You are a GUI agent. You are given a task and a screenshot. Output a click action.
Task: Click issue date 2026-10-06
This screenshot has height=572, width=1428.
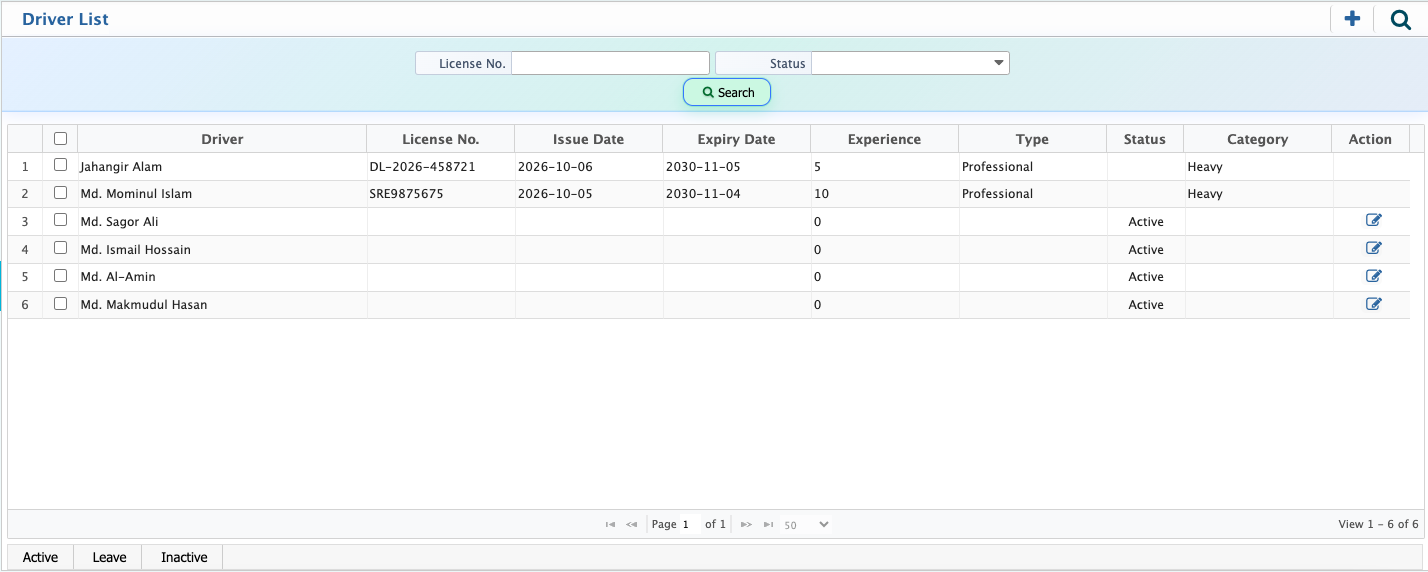pos(555,166)
